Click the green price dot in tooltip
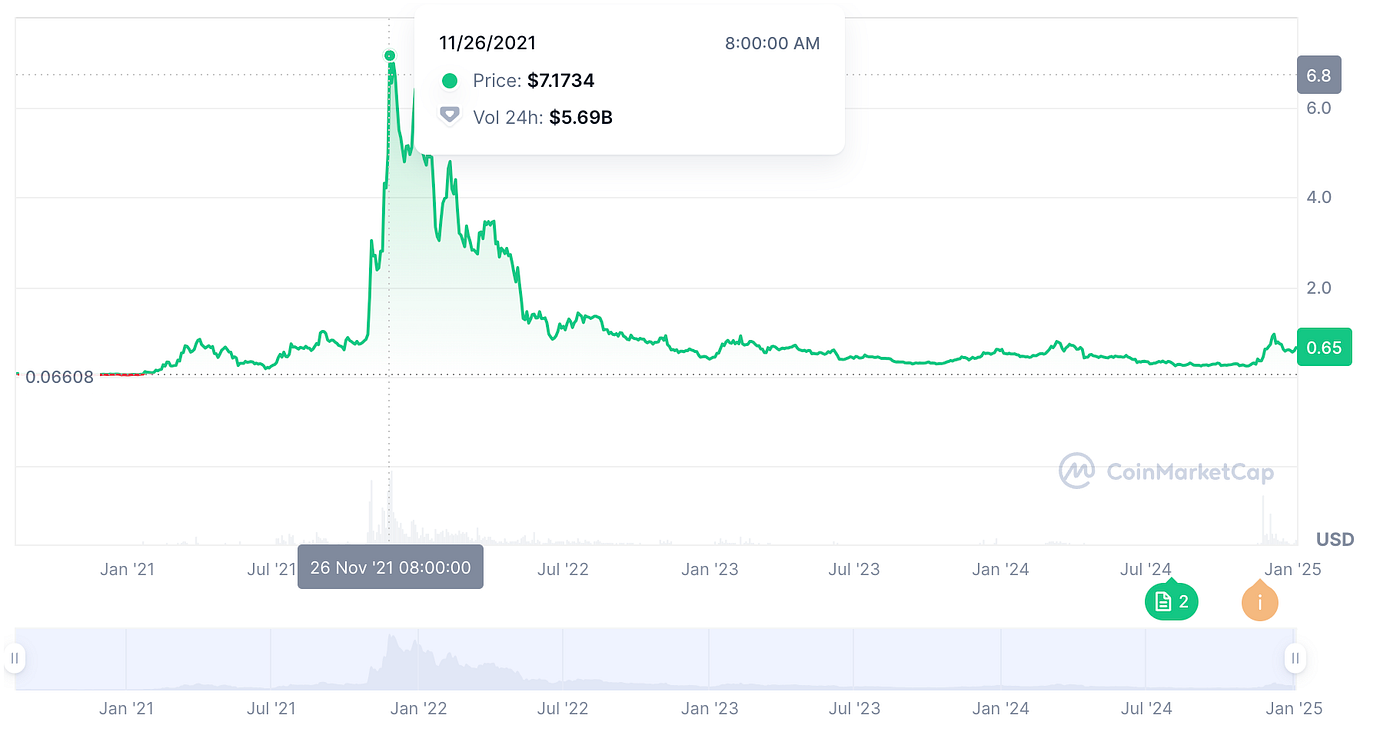Image resolution: width=1400 pixels, height=729 pixels. point(450,81)
